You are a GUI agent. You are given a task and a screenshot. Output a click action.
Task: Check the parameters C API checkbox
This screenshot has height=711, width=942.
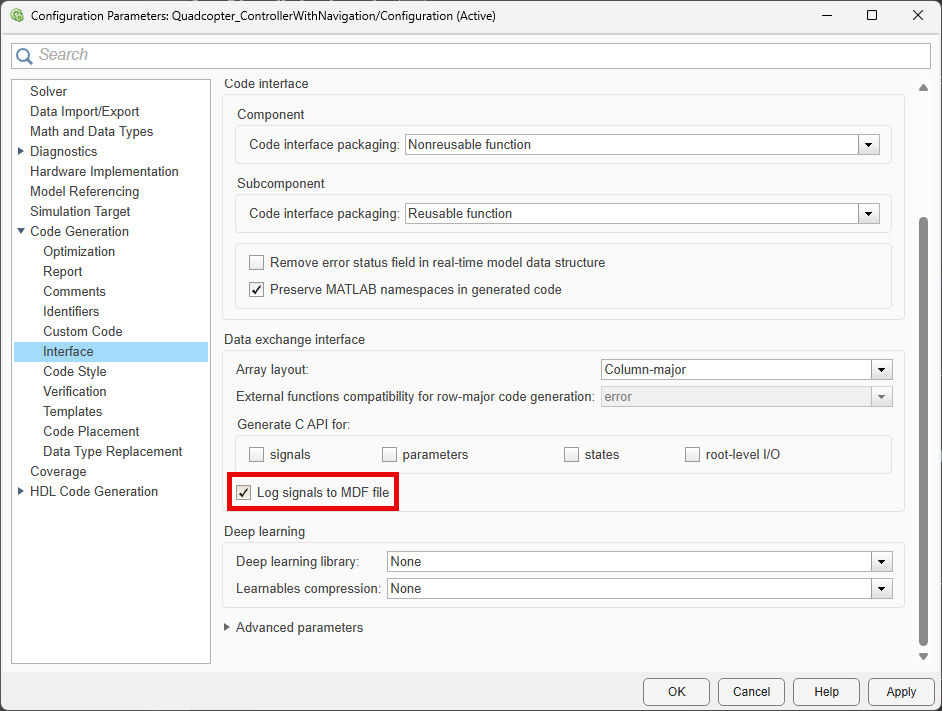click(389, 454)
